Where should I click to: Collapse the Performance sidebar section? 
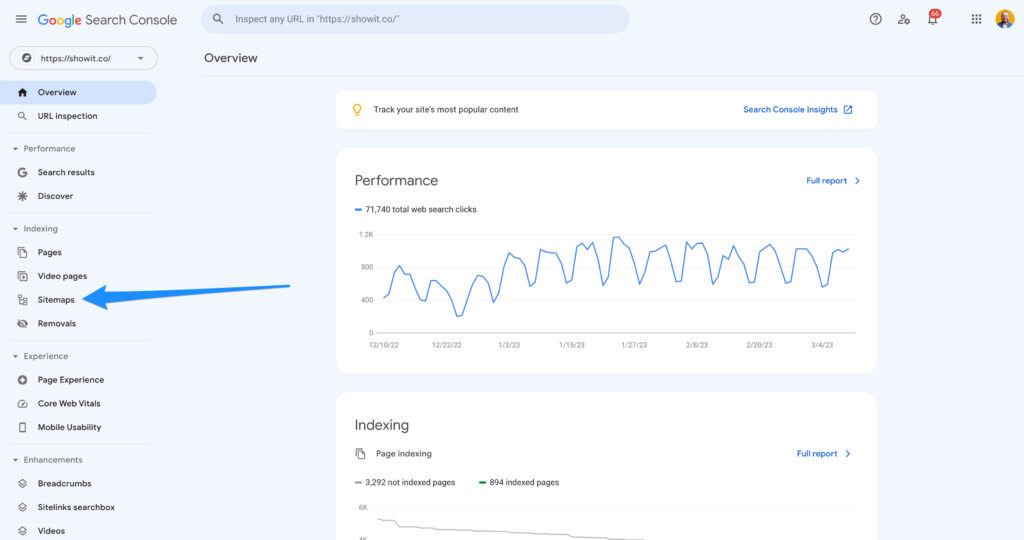(16, 149)
